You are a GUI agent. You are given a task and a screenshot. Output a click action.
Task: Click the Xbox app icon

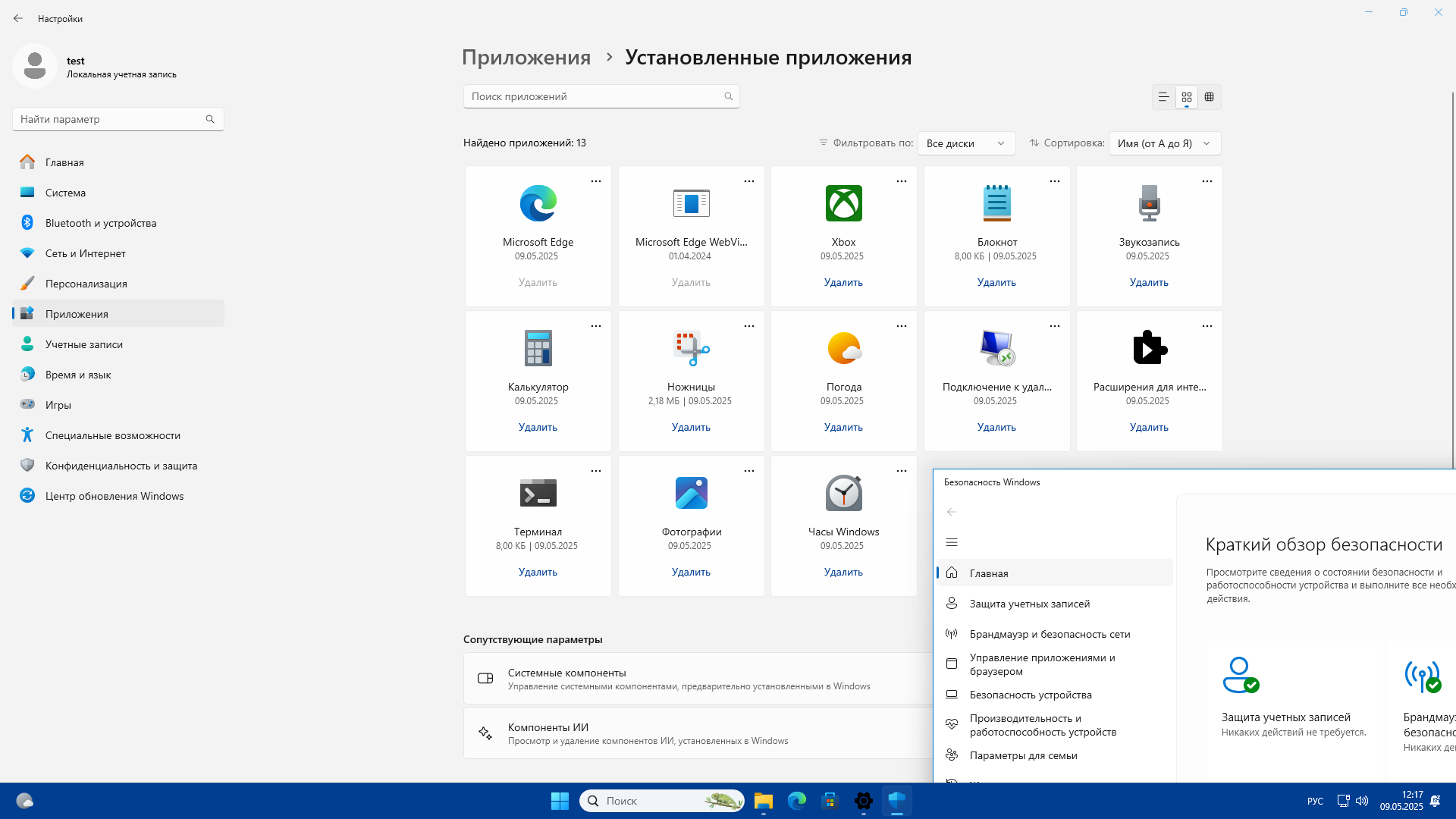[843, 203]
